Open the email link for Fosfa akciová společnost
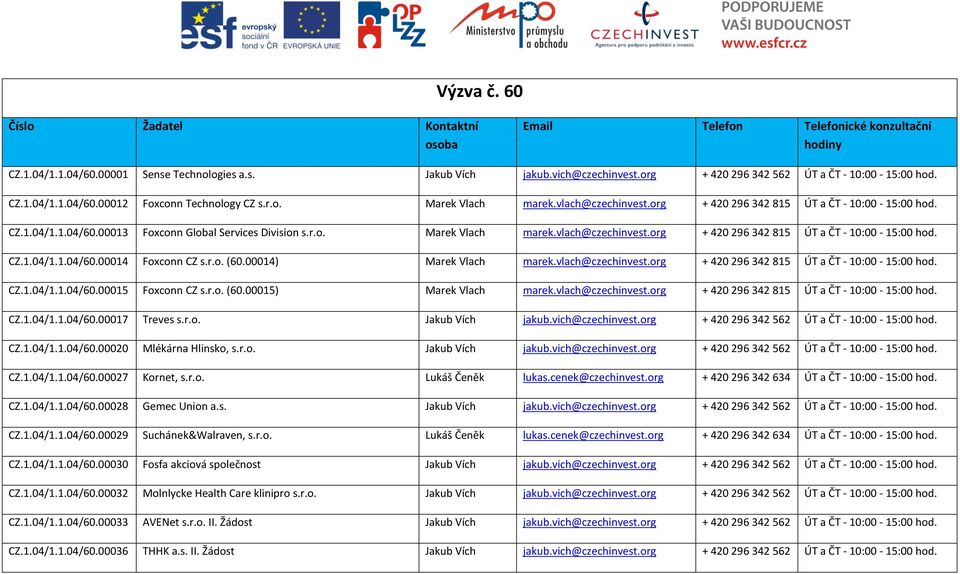The height and width of the screenshot is (574, 960). pos(589,464)
